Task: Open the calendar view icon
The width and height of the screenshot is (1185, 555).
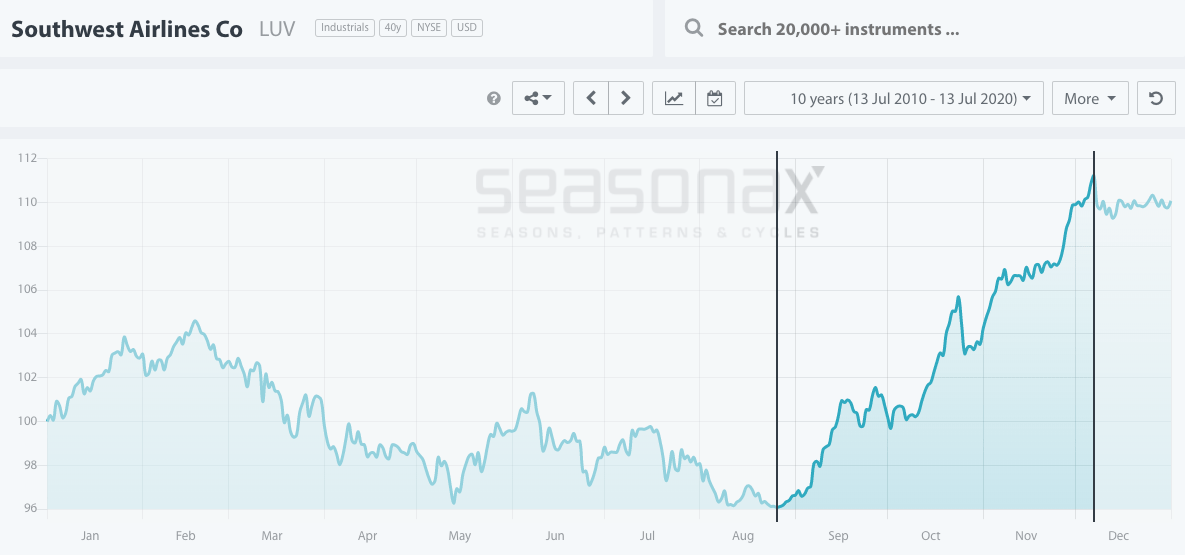Action: pos(714,98)
